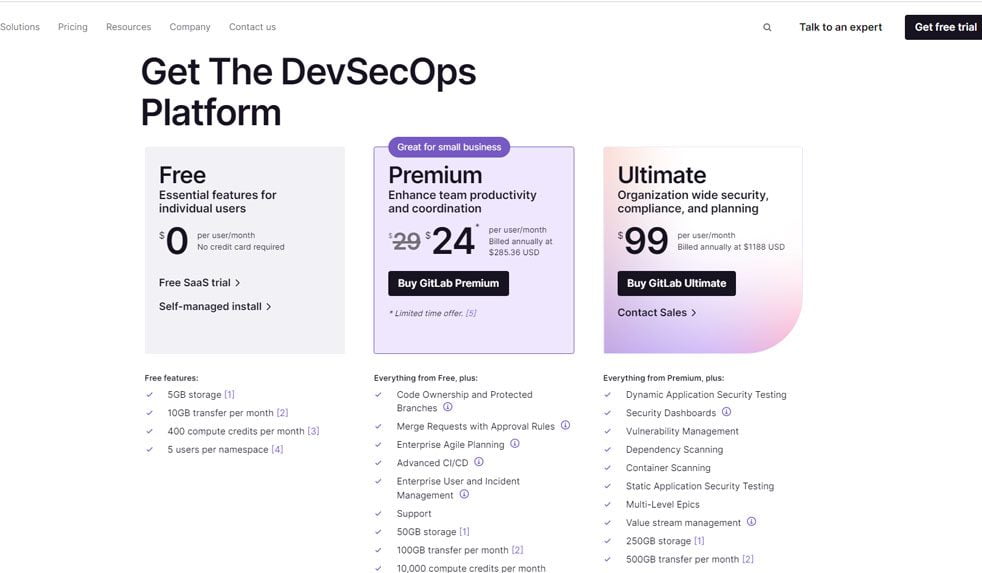982x573 pixels.
Task: Click info icon next to Dynamic Application Security Testing
Action: coord(797,394)
